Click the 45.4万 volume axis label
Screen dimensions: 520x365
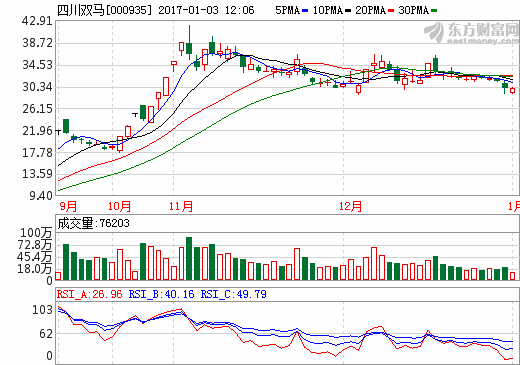[35, 257]
